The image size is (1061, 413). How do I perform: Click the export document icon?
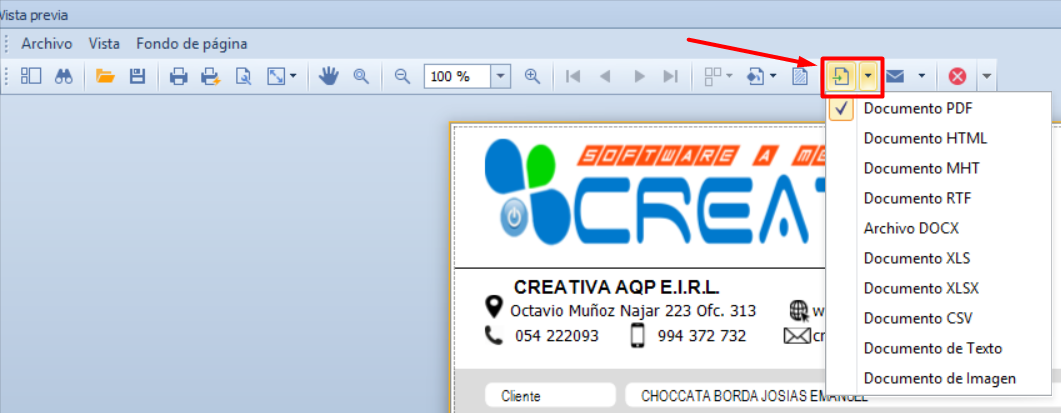841,77
